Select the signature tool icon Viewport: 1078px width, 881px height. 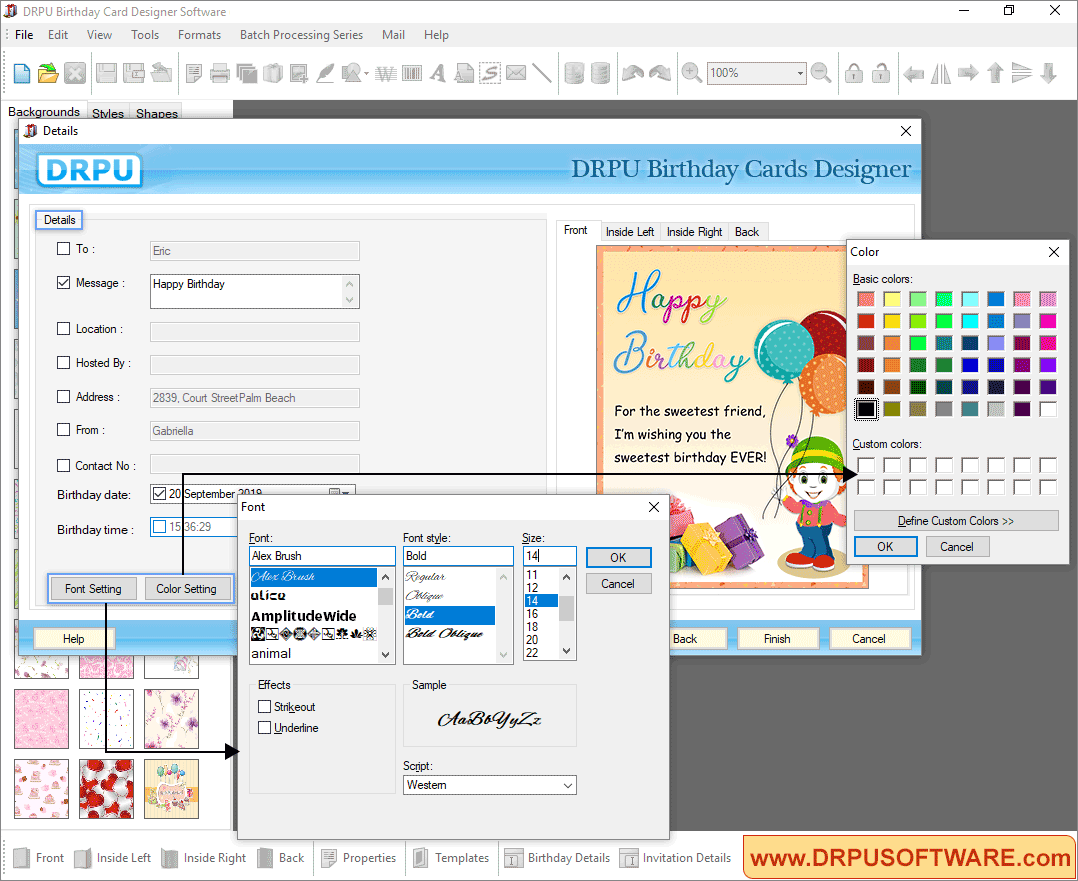490,73
